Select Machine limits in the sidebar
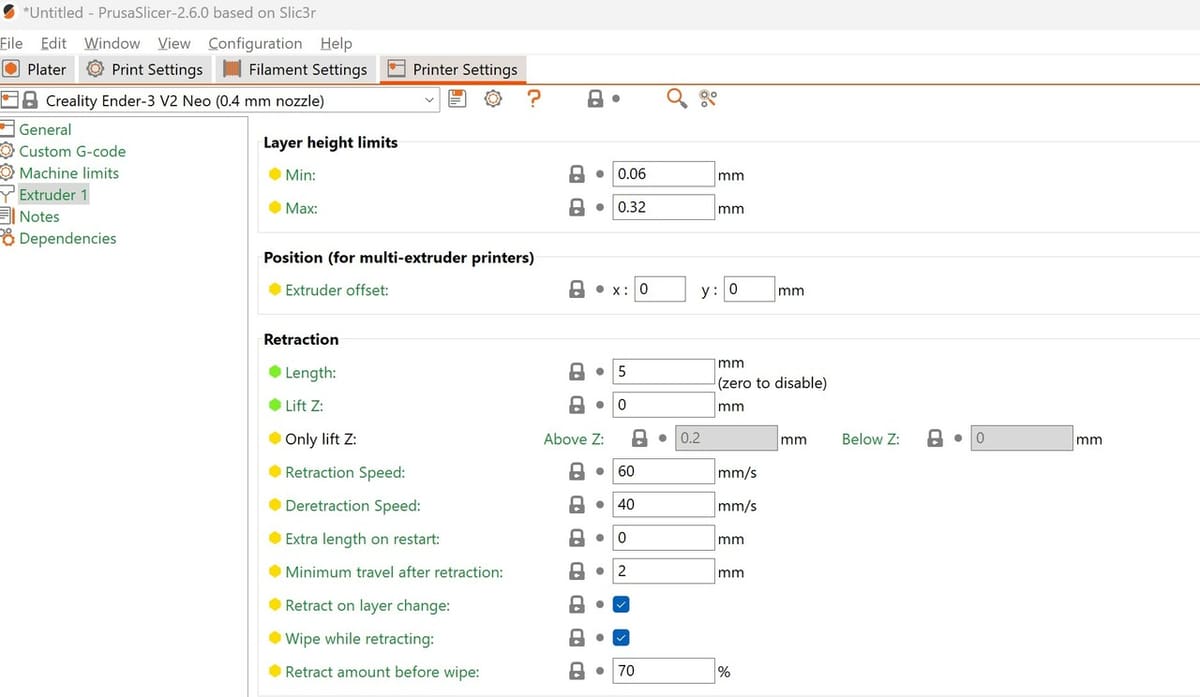This screenshot has height=697, width=1200. point(69,173)
